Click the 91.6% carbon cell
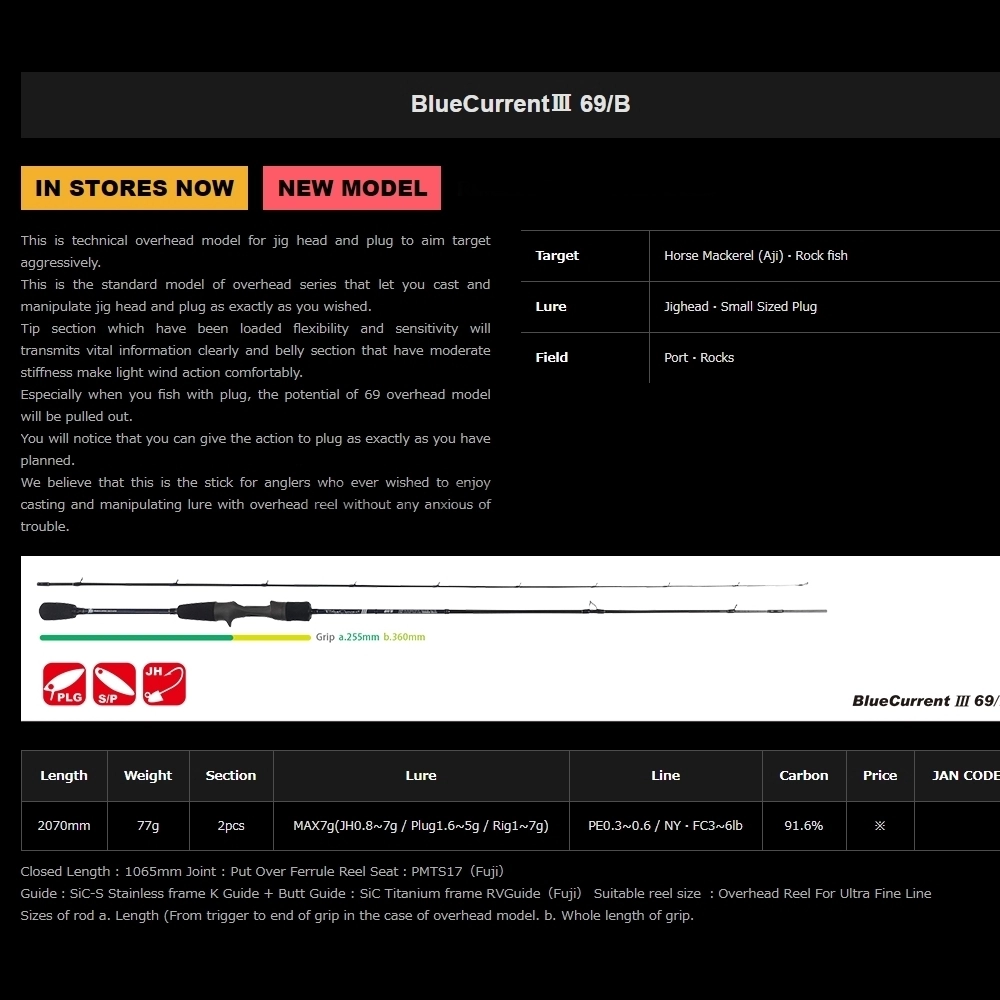Image resolution: width=1000 pixels, height=1000 pixels. [x=804, y=826]
